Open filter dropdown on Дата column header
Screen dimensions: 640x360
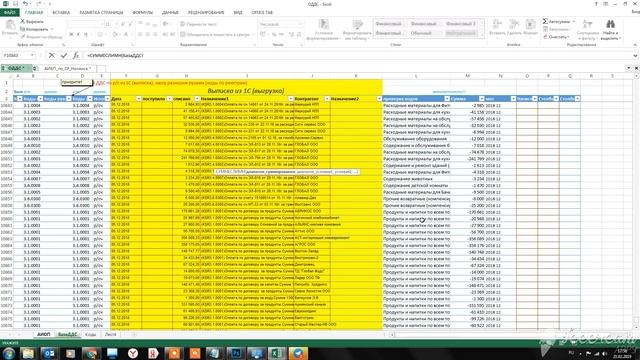point(138,99)
